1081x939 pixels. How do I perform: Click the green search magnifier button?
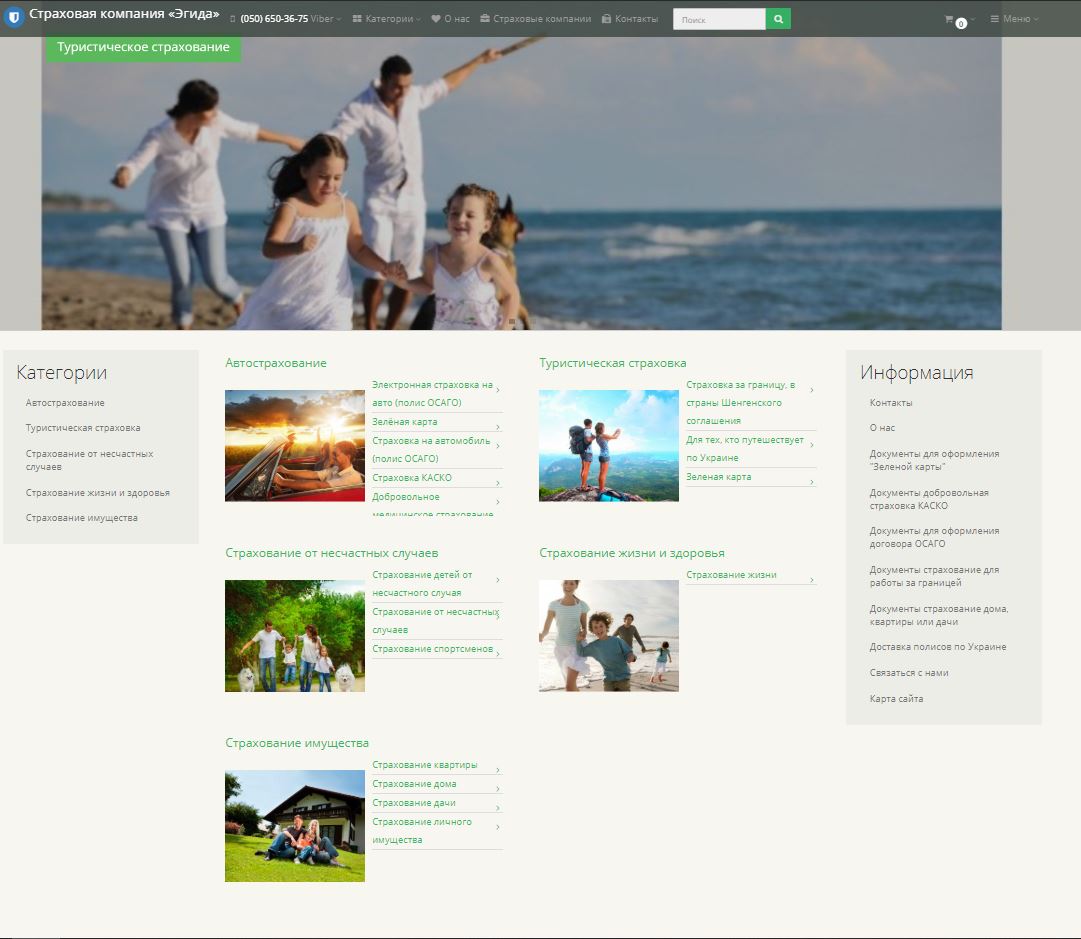pyautogui.click(x=778, y=19)
